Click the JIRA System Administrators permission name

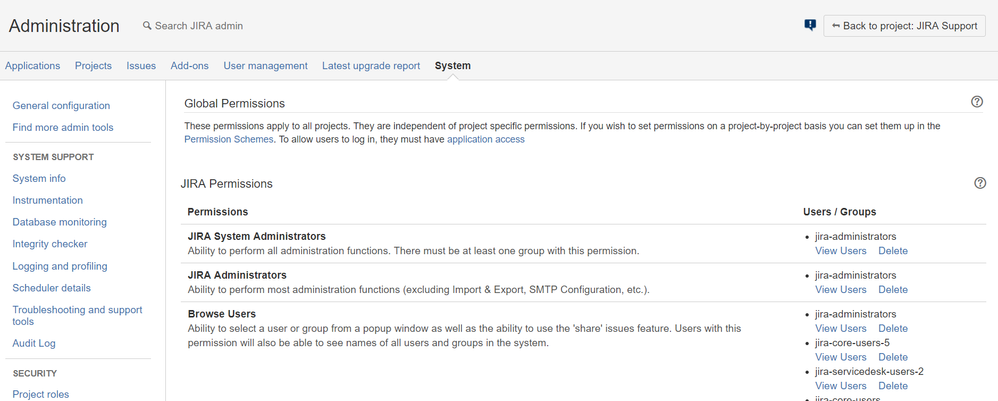click(x=257, y=236)
